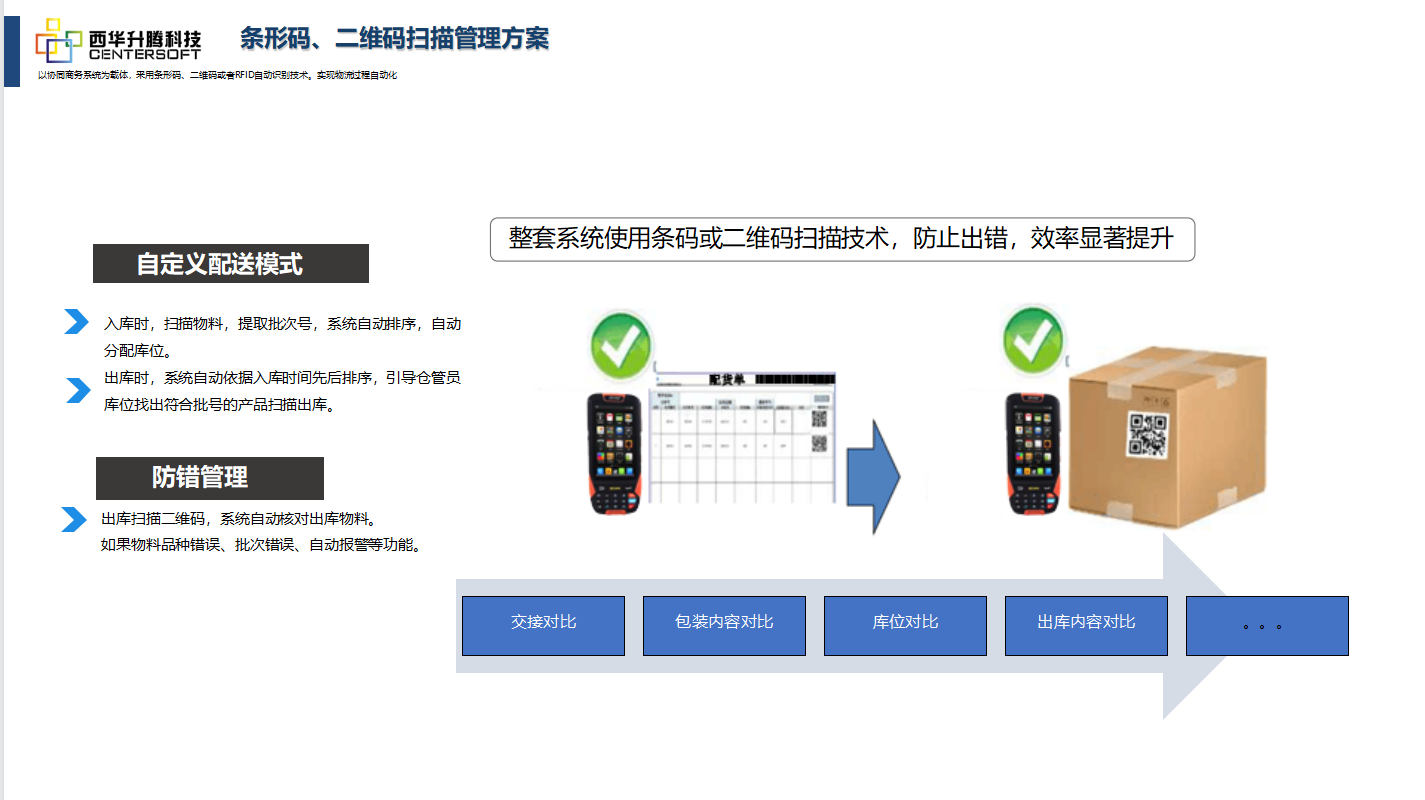1425x800 pixels.
Task: Select the blue chevron beside 入库时 text
Action: (x=76, y=322)
